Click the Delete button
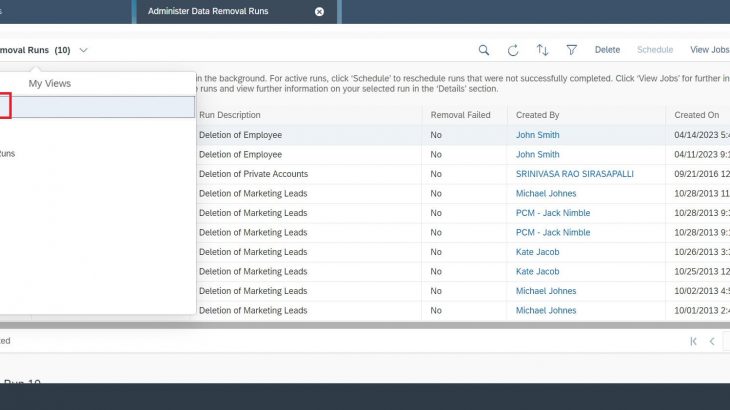This screenshot has width=730, height=410. [607, 50]
